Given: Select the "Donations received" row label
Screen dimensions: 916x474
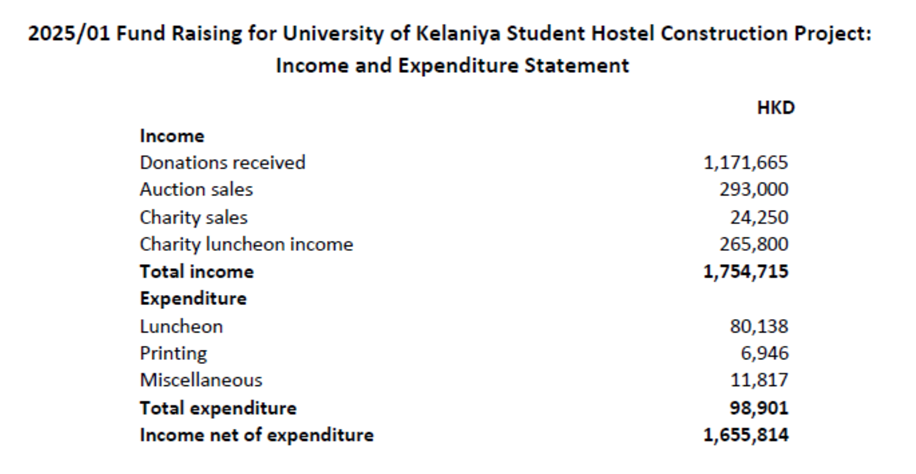Looking at the screenshot, I should pyautogui.click(x=223, y=162).
